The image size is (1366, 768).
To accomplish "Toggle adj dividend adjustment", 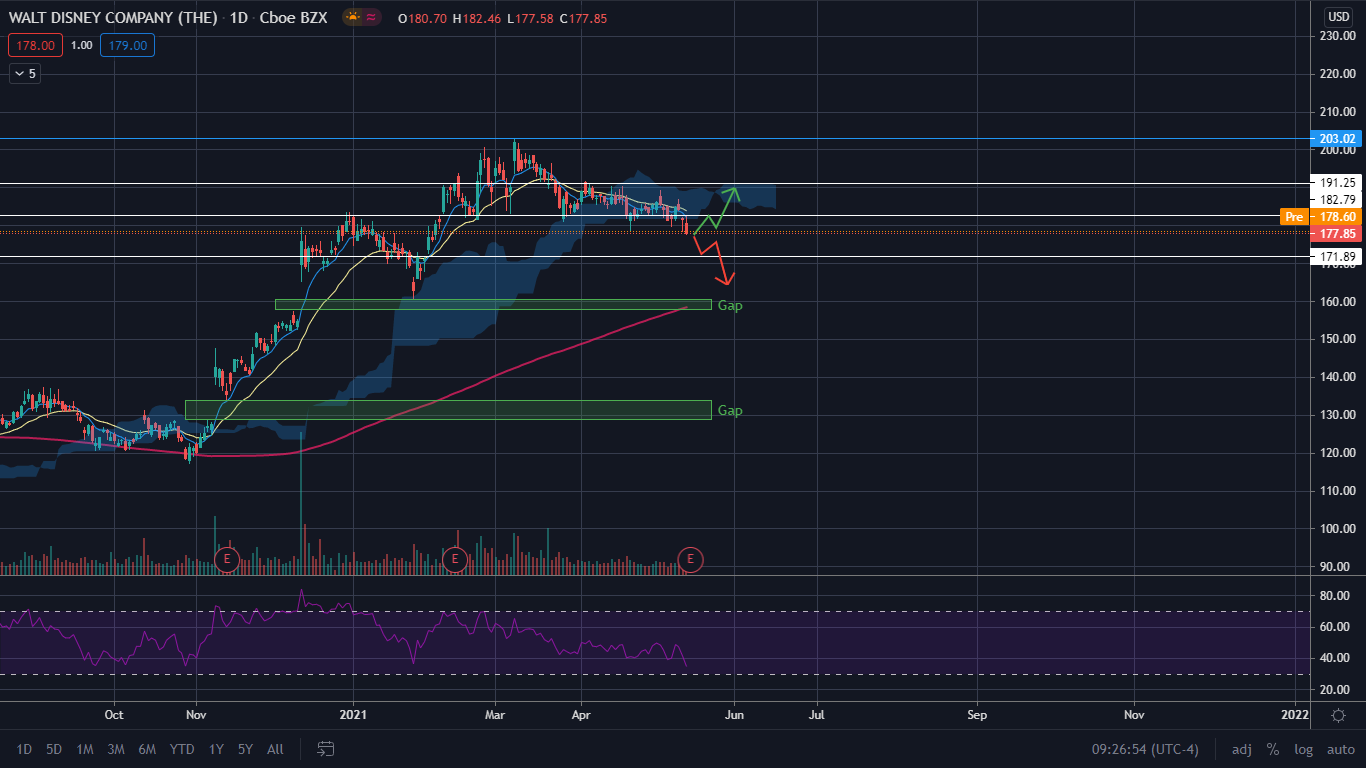I will click(x=1241, y=749).
